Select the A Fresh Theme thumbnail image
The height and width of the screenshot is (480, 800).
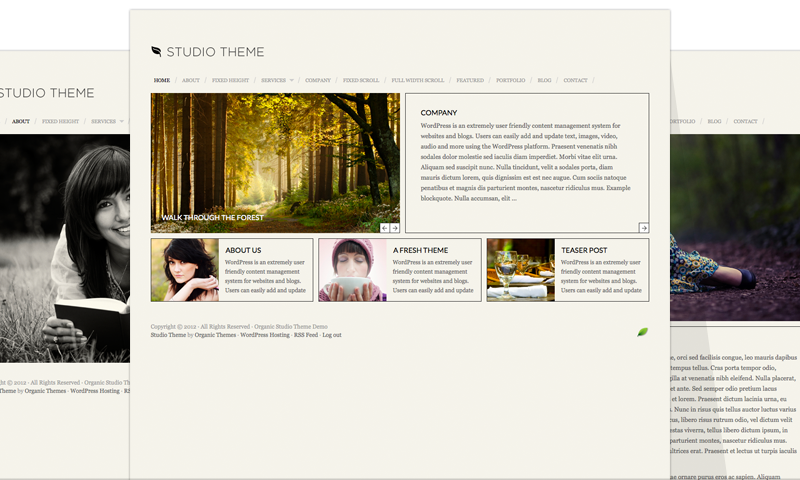[352, 270]
